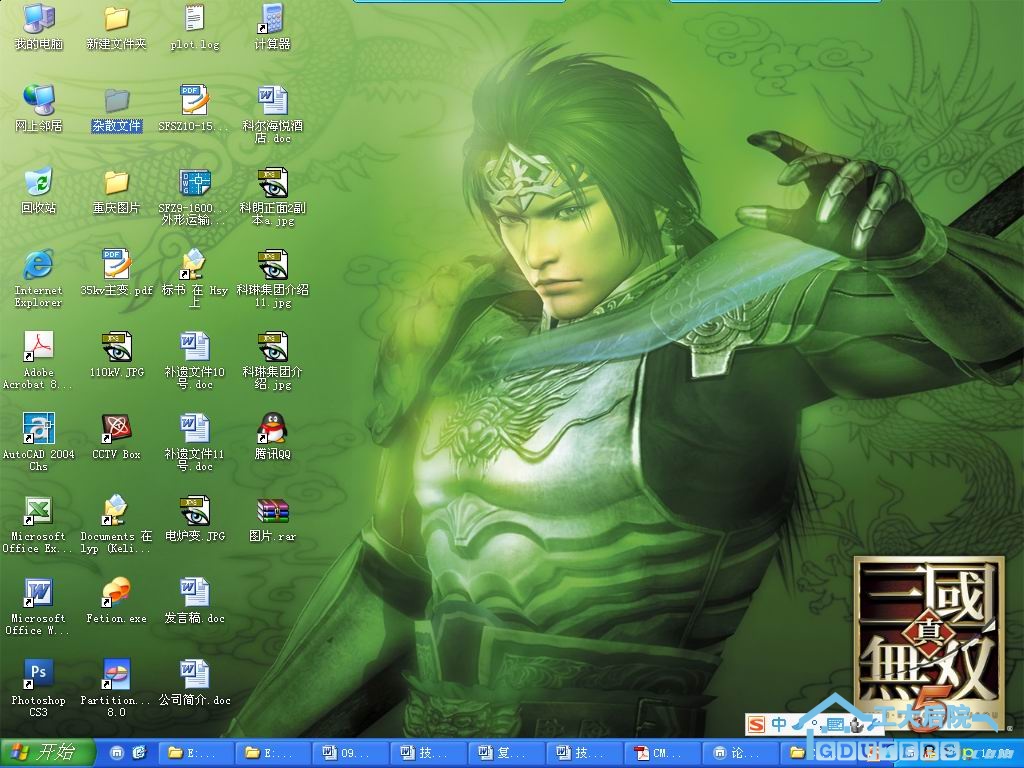Click the plot.log file icon

coord(195,19)
